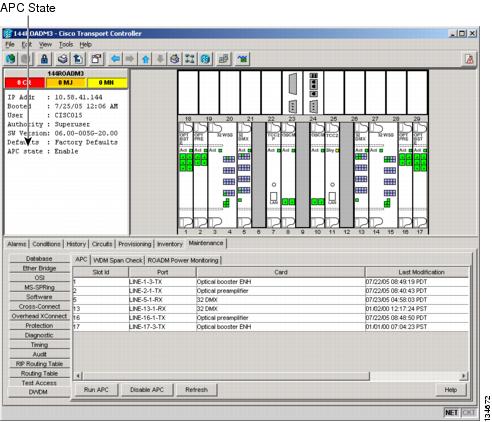Click the Cross-Connect side button
The image size is (492, 422).
(39, 306)
